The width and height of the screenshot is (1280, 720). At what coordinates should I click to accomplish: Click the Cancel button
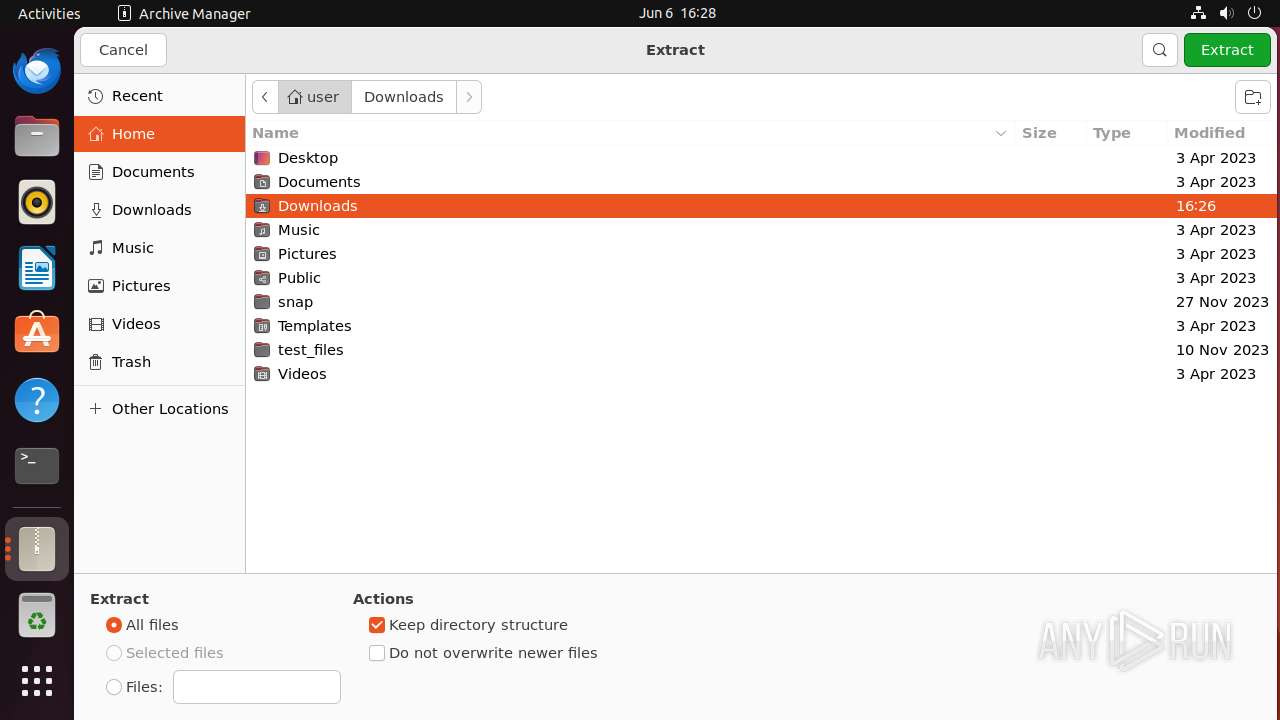pyautogui.click(x=124, y=50)
